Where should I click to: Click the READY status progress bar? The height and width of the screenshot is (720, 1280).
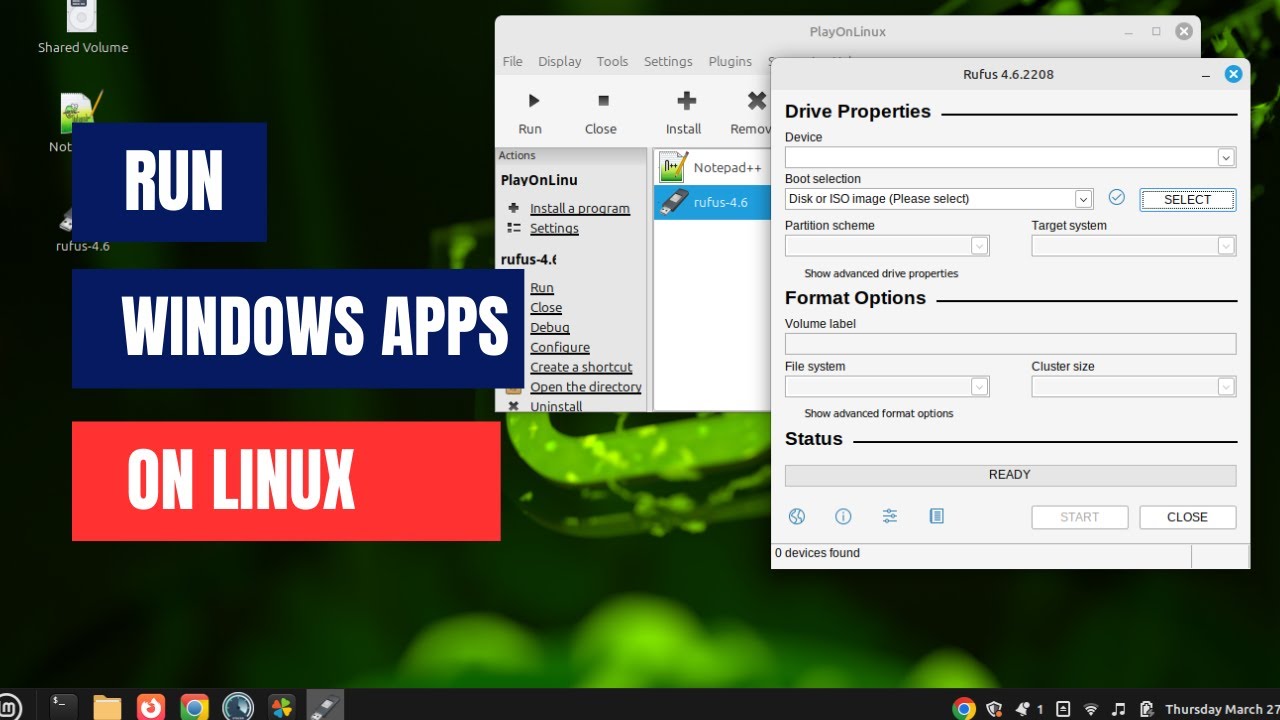pos(1010,475)
